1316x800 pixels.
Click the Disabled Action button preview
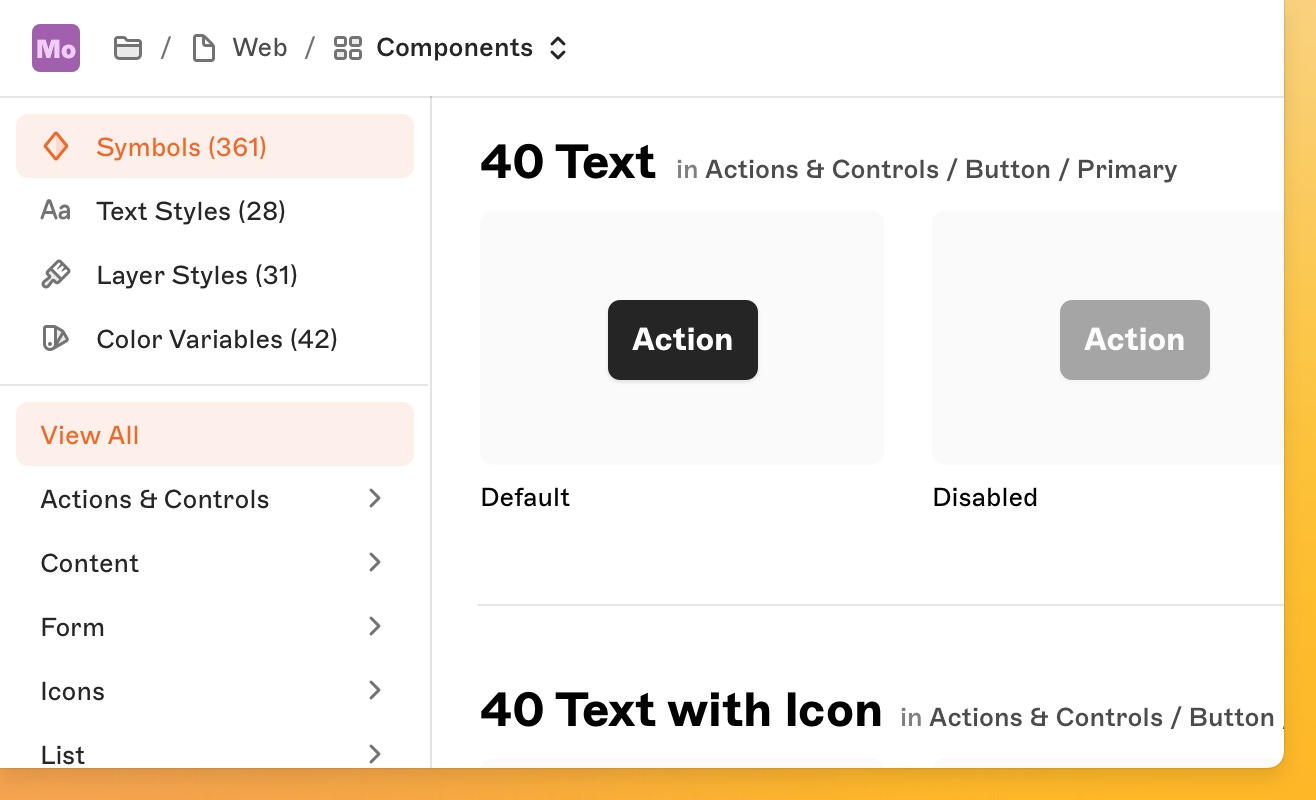click(x=1134, y=339)
